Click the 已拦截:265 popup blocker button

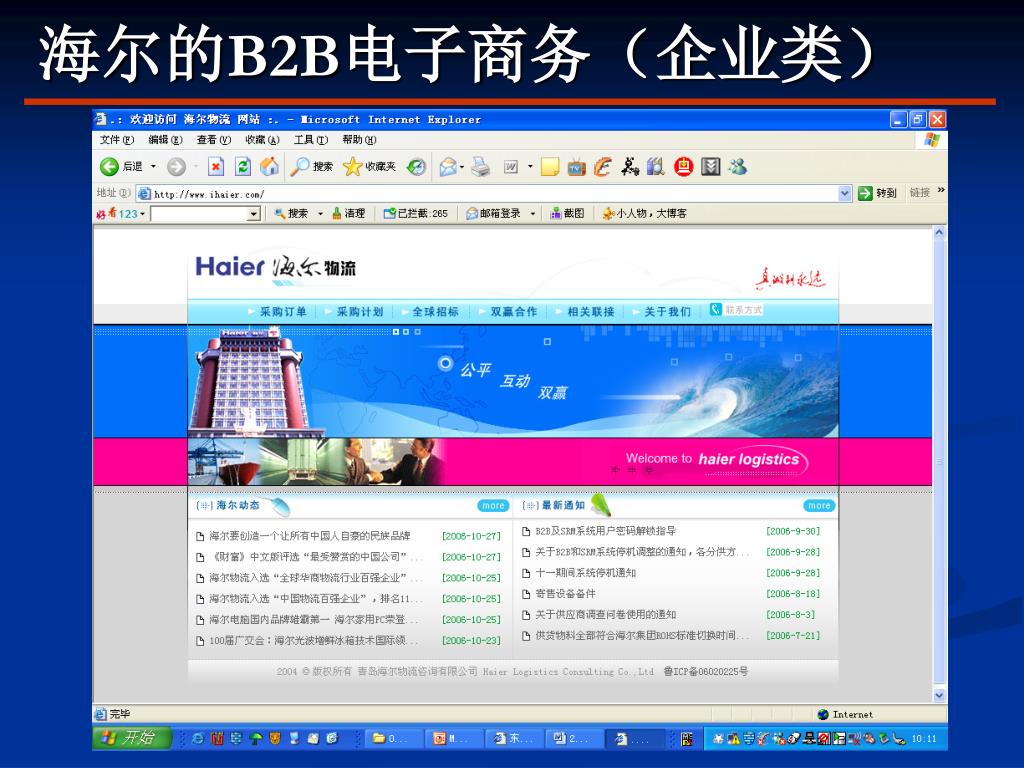pos(416,214)
